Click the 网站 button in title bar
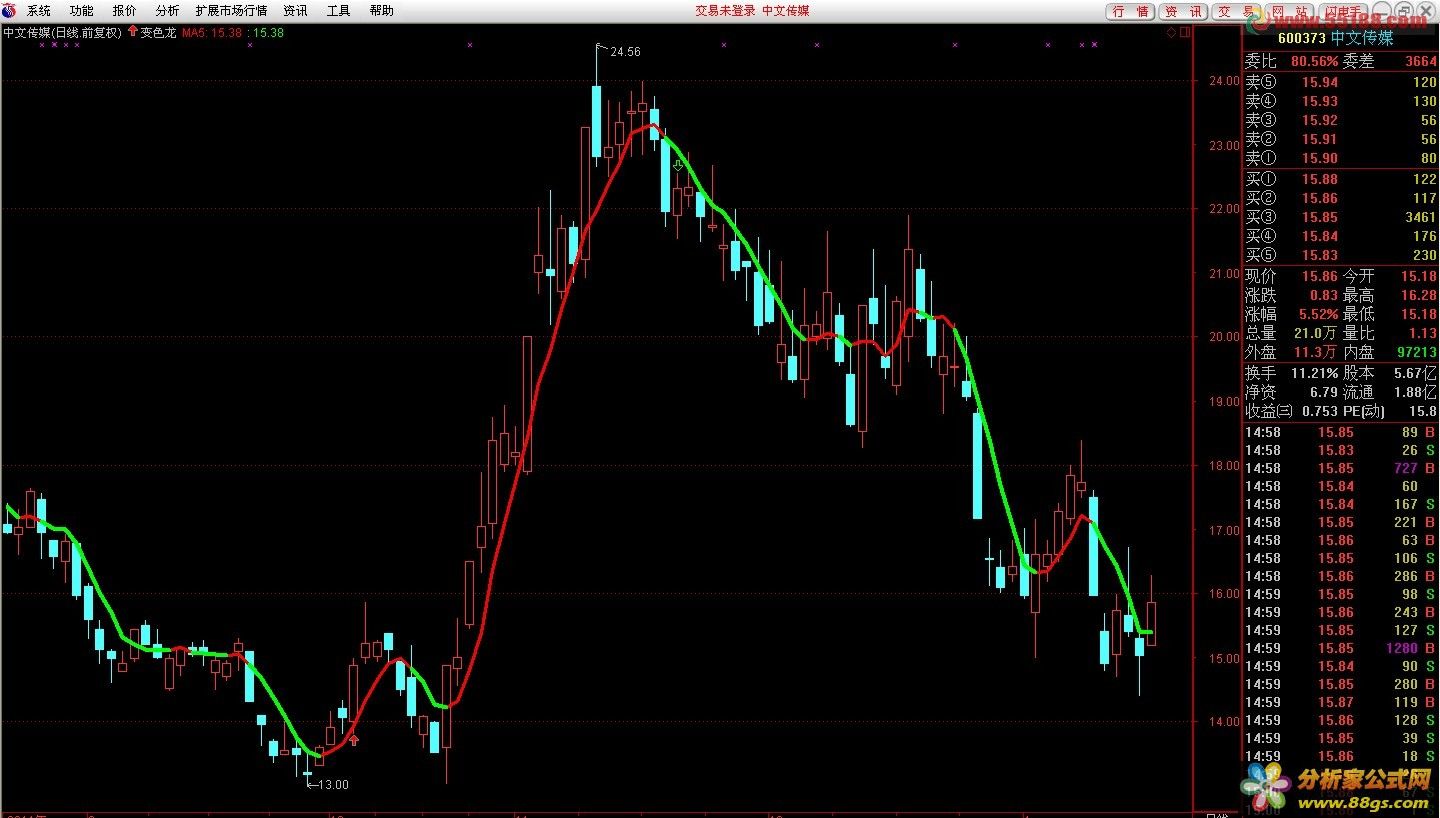Image resolution: width=1440 pixels, height=818 pixels. (x=1290, y=11)
